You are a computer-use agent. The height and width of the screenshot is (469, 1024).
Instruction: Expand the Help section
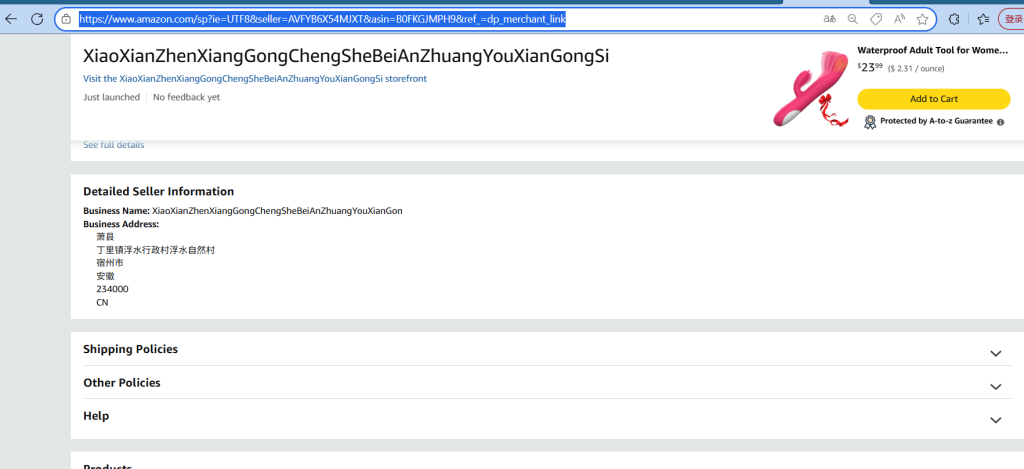(x=995, y=419)
